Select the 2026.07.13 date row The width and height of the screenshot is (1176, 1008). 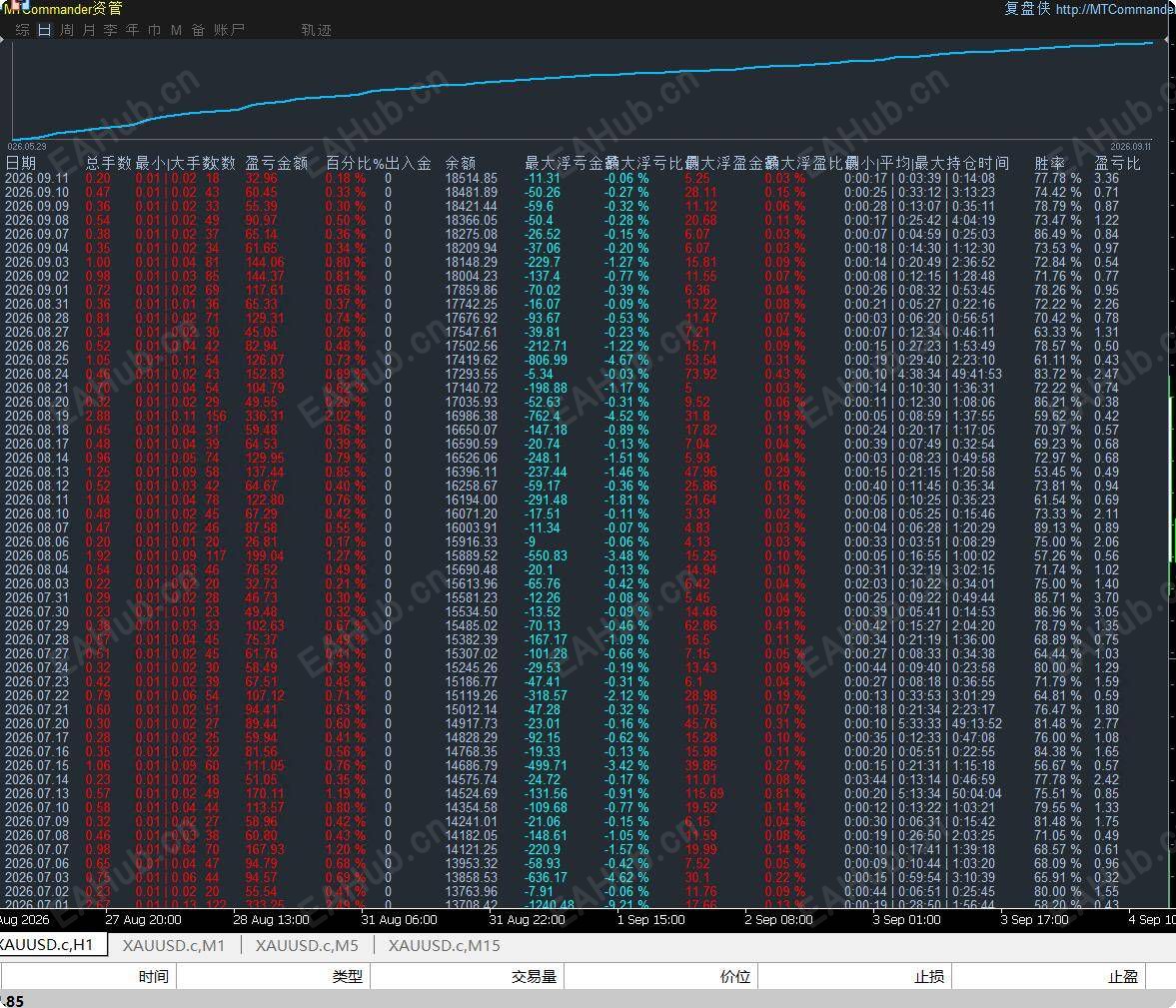click(x=37, y=793)
